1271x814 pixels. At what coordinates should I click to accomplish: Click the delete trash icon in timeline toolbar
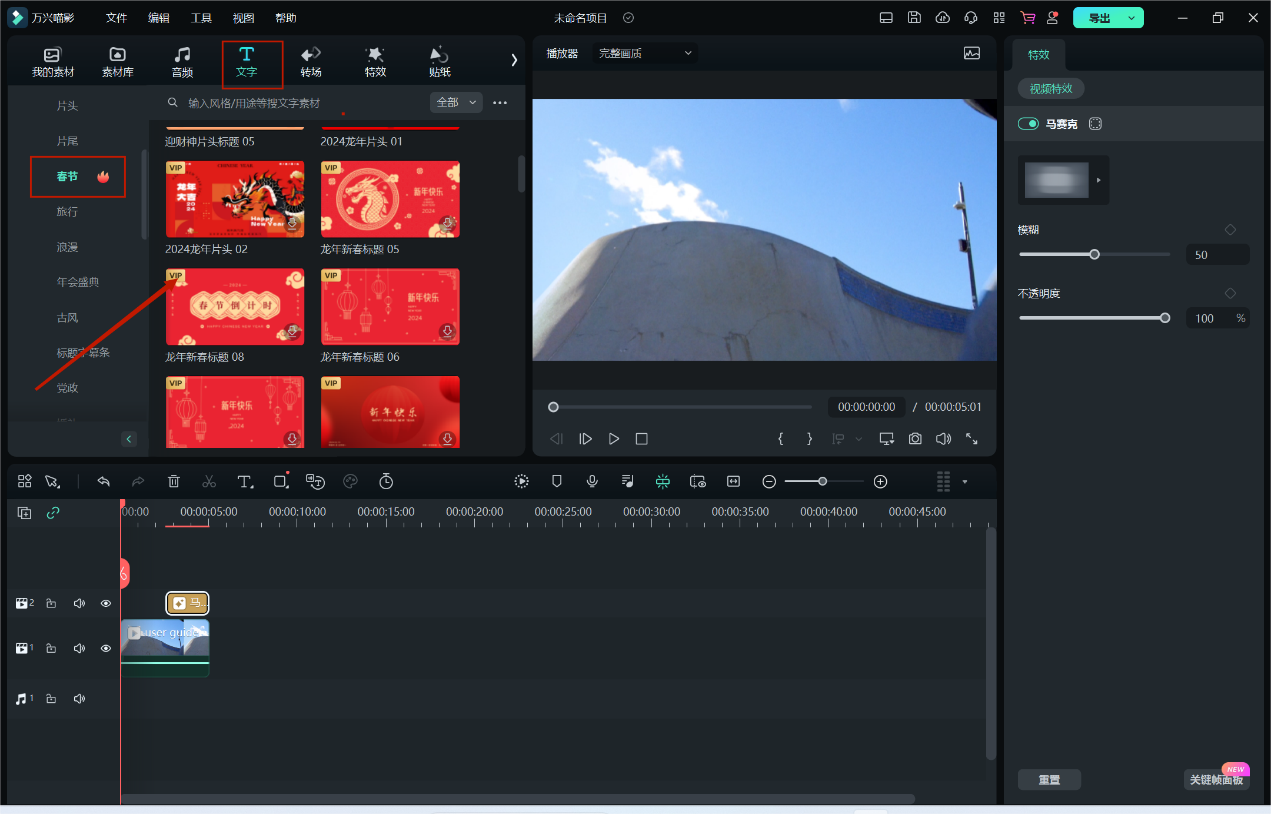174,481
